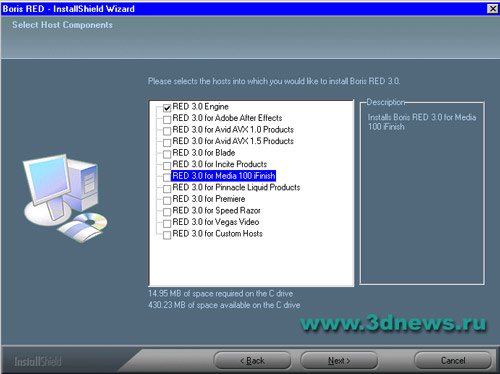500x374 pixels.
Task: Enable the RED 3.0 for Blade checkbox
Action: click(167, 154)
